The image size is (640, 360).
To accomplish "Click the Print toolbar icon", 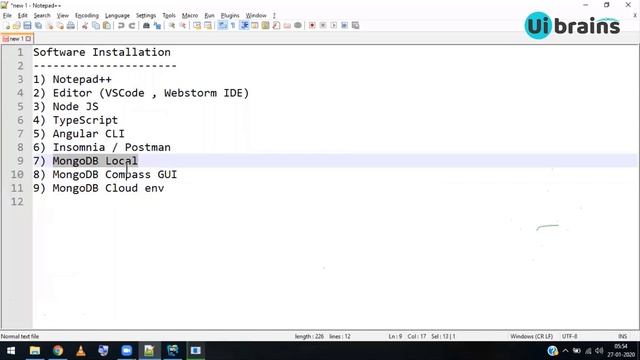I will click(71, 25).
